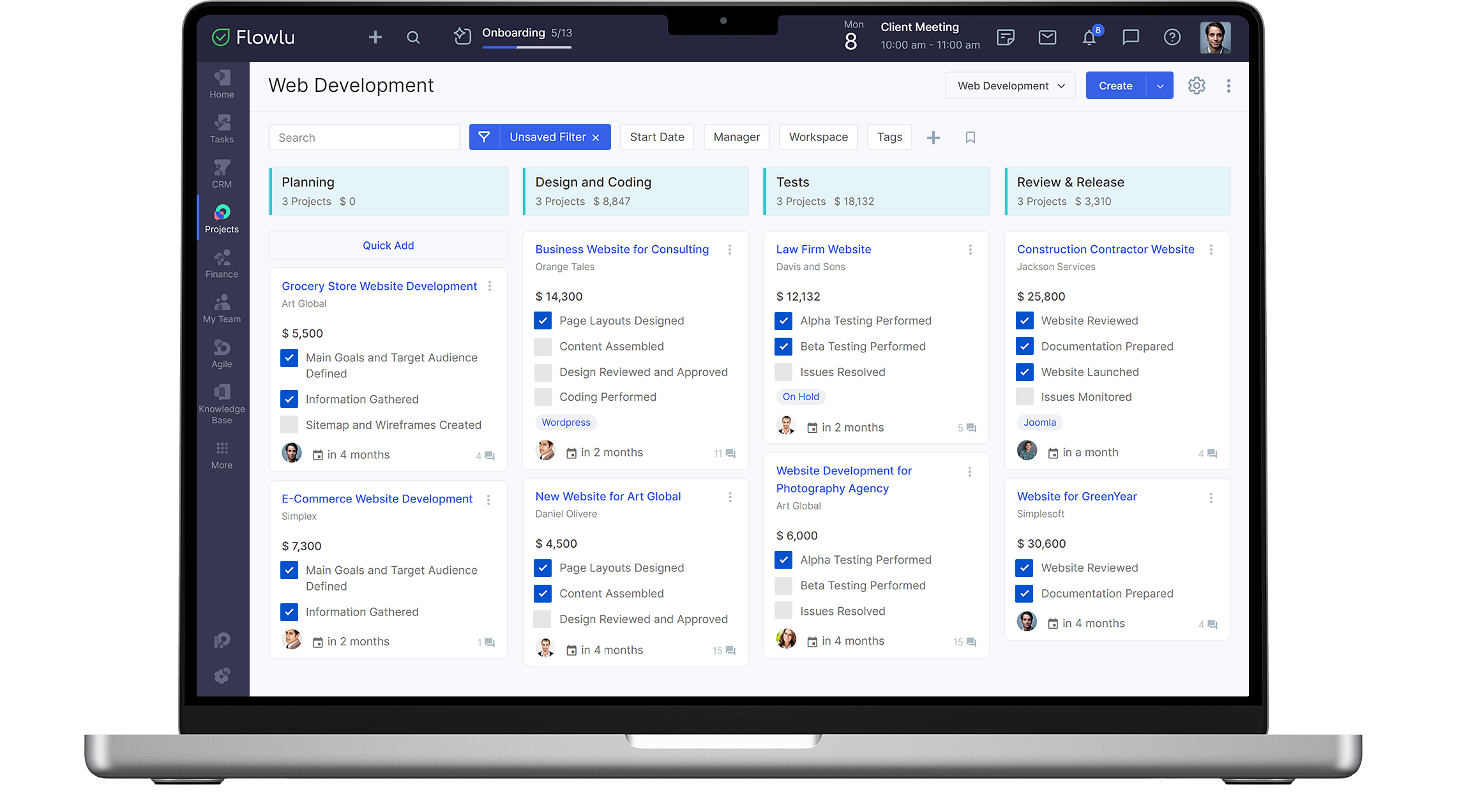Image resolution: width=1466 pixels, height=812 pixels.
Task: Expand the Create button dropdown arrow
Action: (x=1161, y=85)
